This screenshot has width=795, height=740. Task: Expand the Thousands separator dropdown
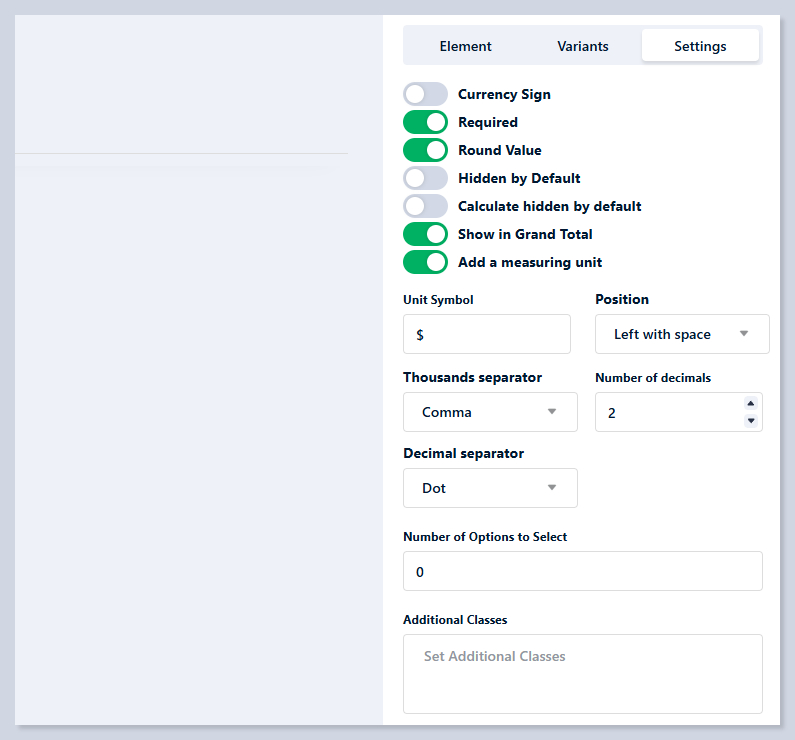[490, 412]
